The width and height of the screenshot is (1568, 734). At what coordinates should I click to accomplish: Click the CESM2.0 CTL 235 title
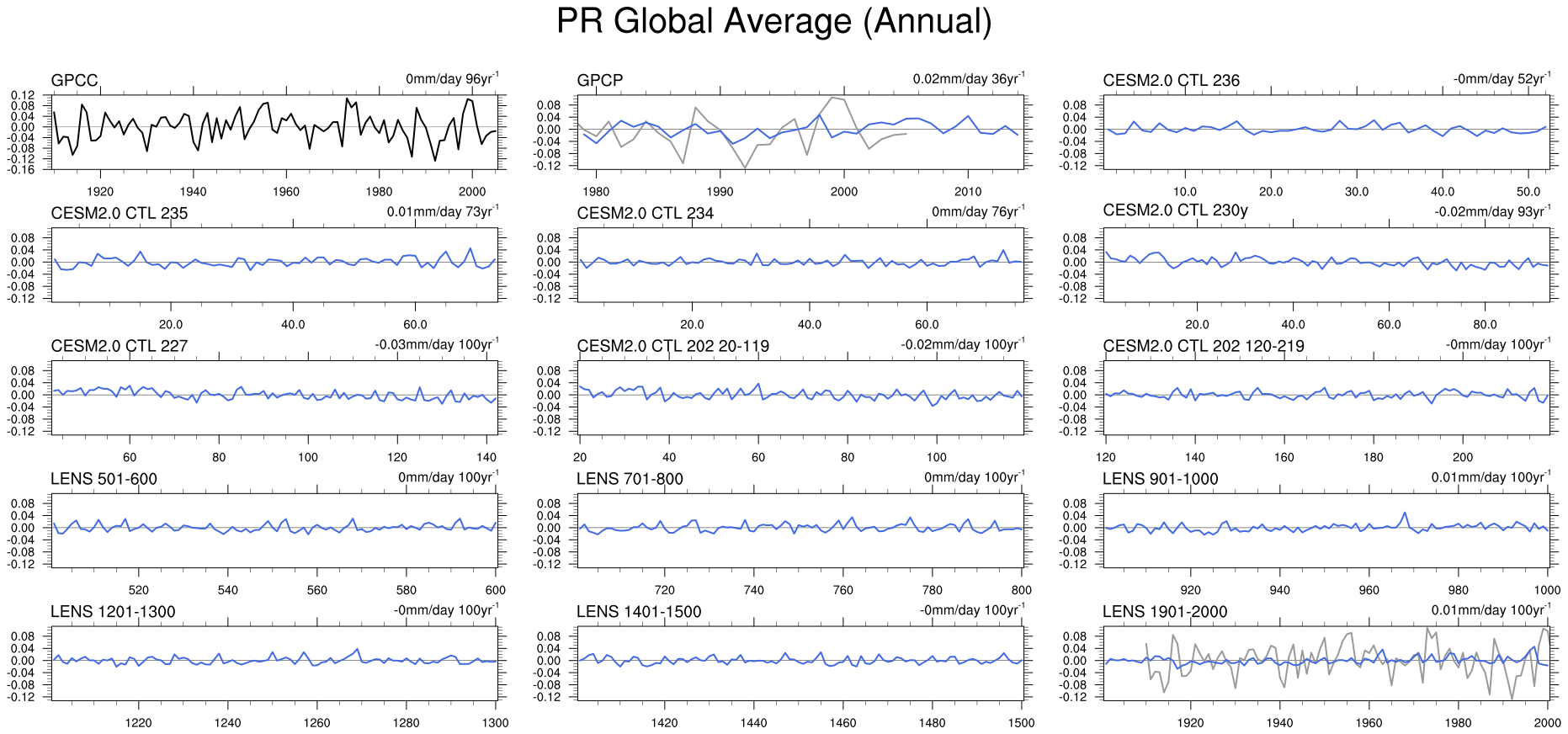click(x=119, y=214)
